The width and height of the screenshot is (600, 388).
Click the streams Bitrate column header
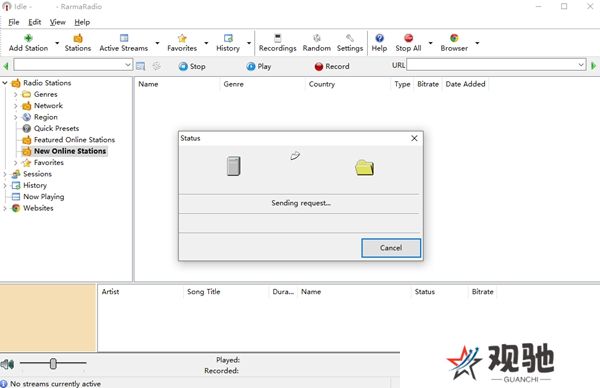pos(482,292)
